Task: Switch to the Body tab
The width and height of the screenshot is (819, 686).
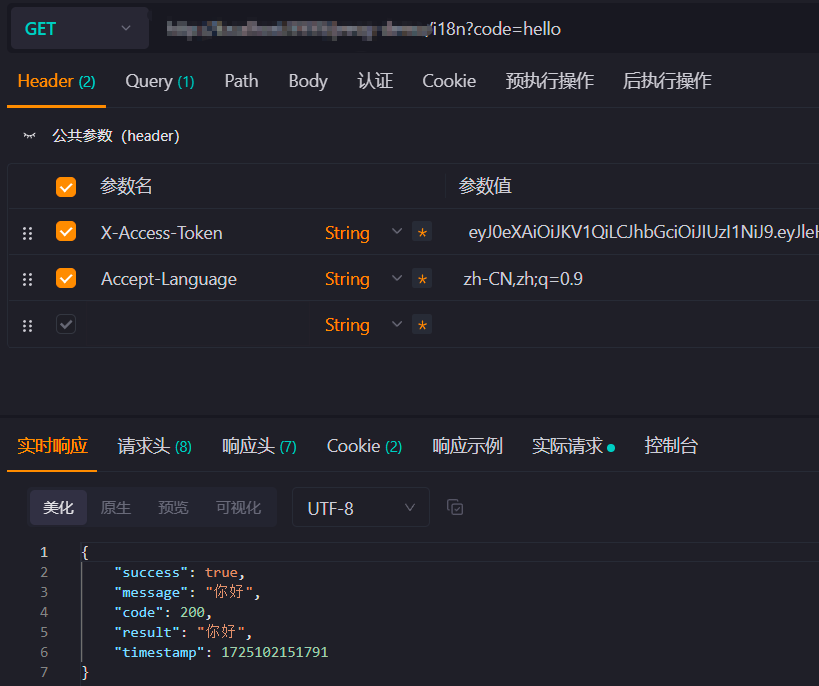Action: [307, 80]
